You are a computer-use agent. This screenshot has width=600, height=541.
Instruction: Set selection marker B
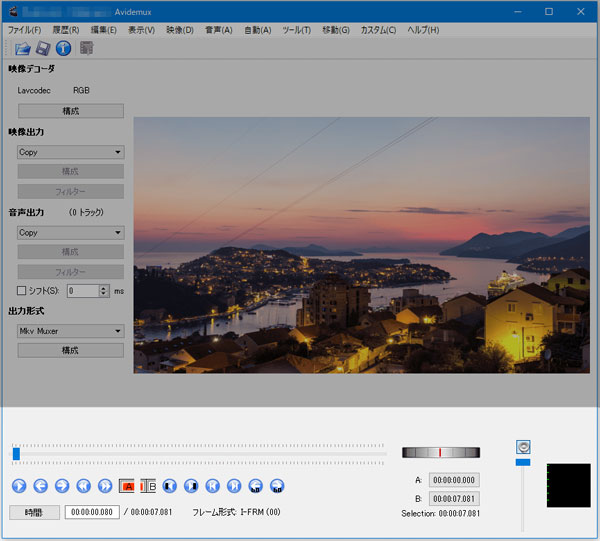(148, 486)
